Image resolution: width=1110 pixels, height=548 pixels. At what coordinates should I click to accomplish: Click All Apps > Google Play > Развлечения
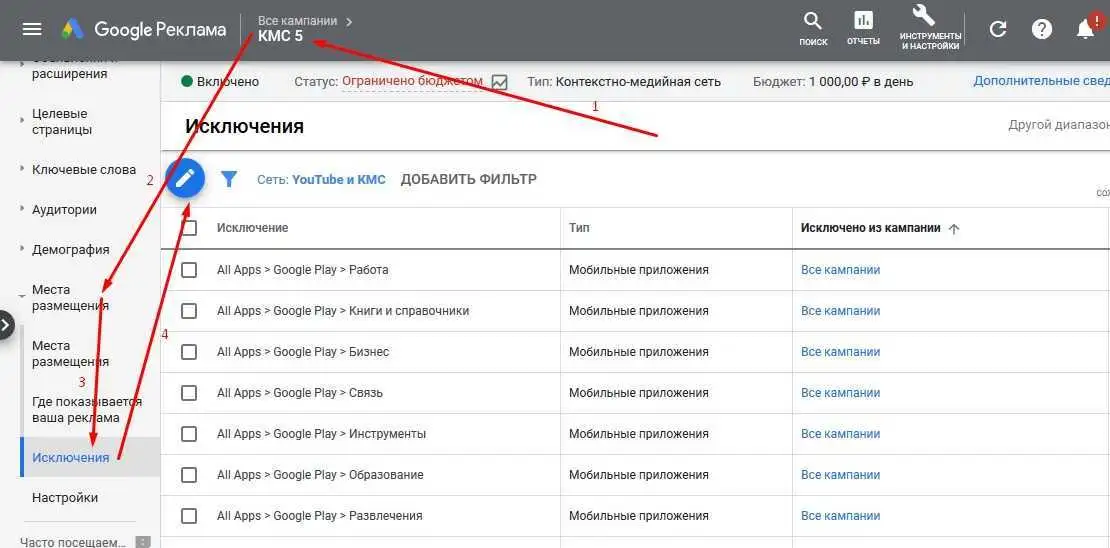(x=319, y=516)
